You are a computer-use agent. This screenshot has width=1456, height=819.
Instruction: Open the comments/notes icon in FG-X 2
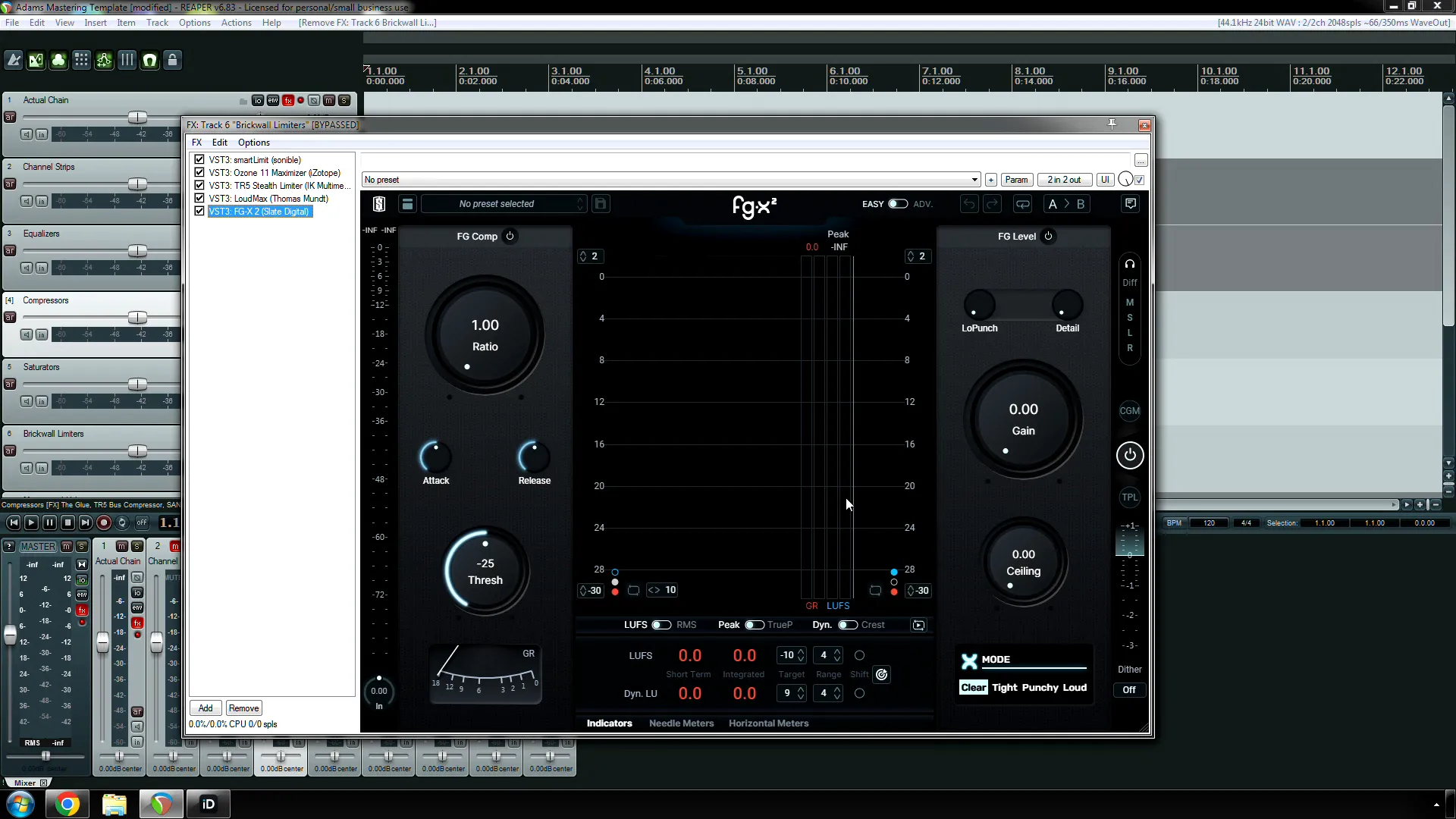pyautogui.click(x=1131, y=204)
